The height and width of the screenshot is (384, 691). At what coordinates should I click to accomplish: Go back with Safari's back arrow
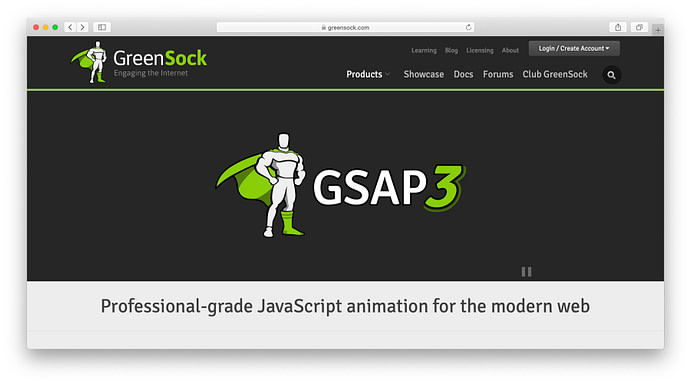(70, 27)
